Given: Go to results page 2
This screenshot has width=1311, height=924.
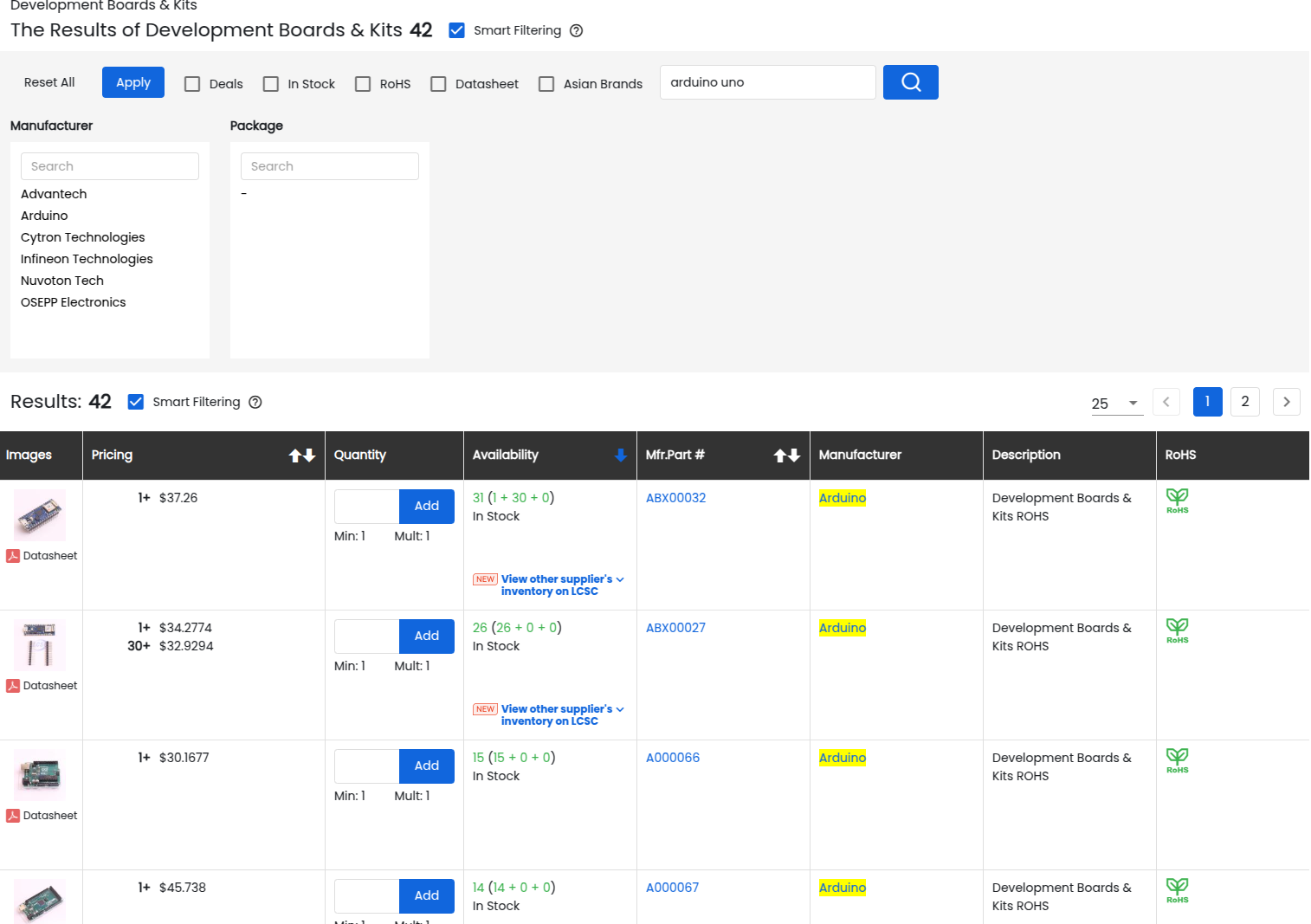Looking at the screenshot, I should coord(1245,402).
